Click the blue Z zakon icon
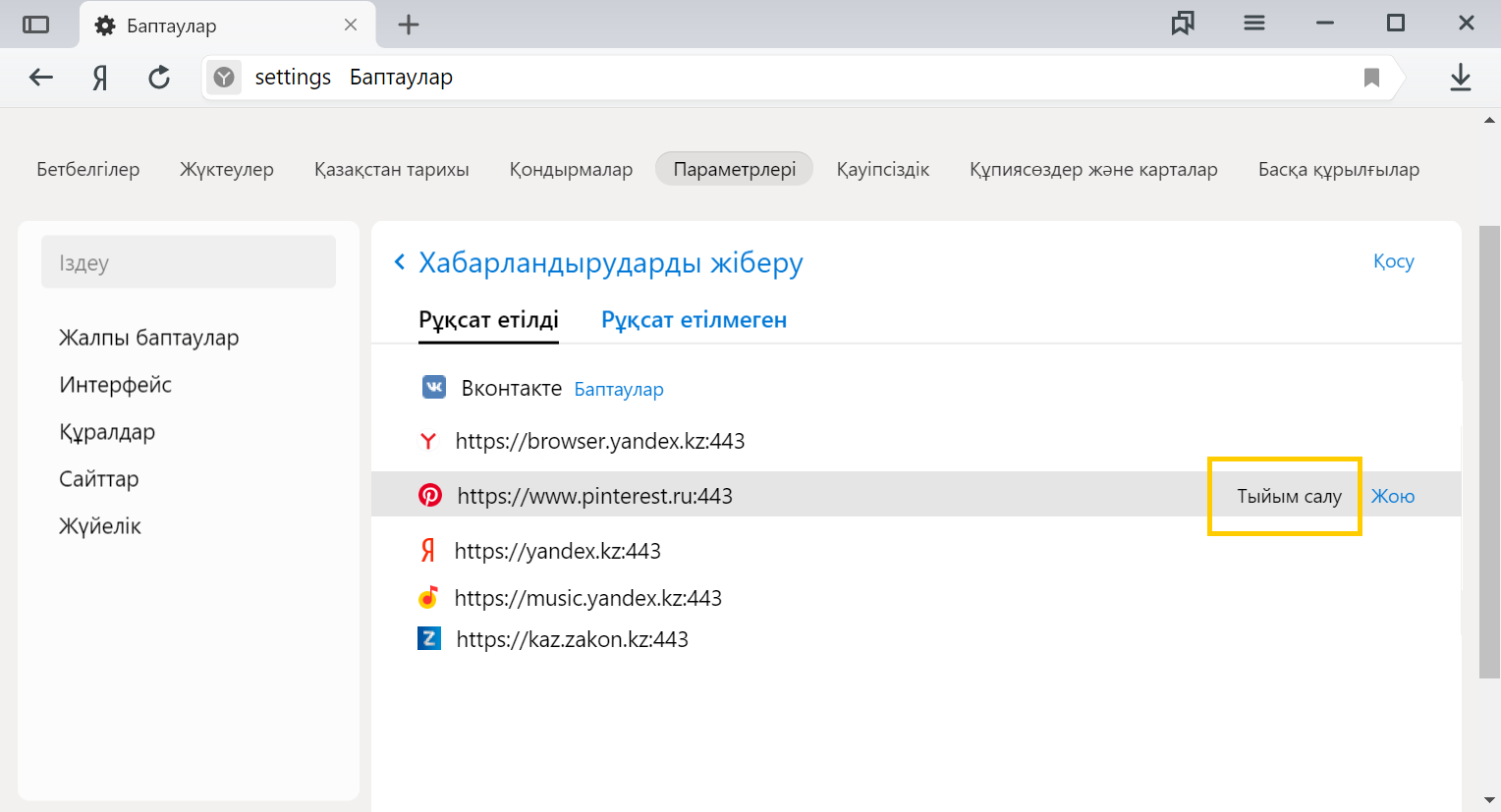Screen dimensions: 1501x812 pyautogui.click(x=429, y=639)
